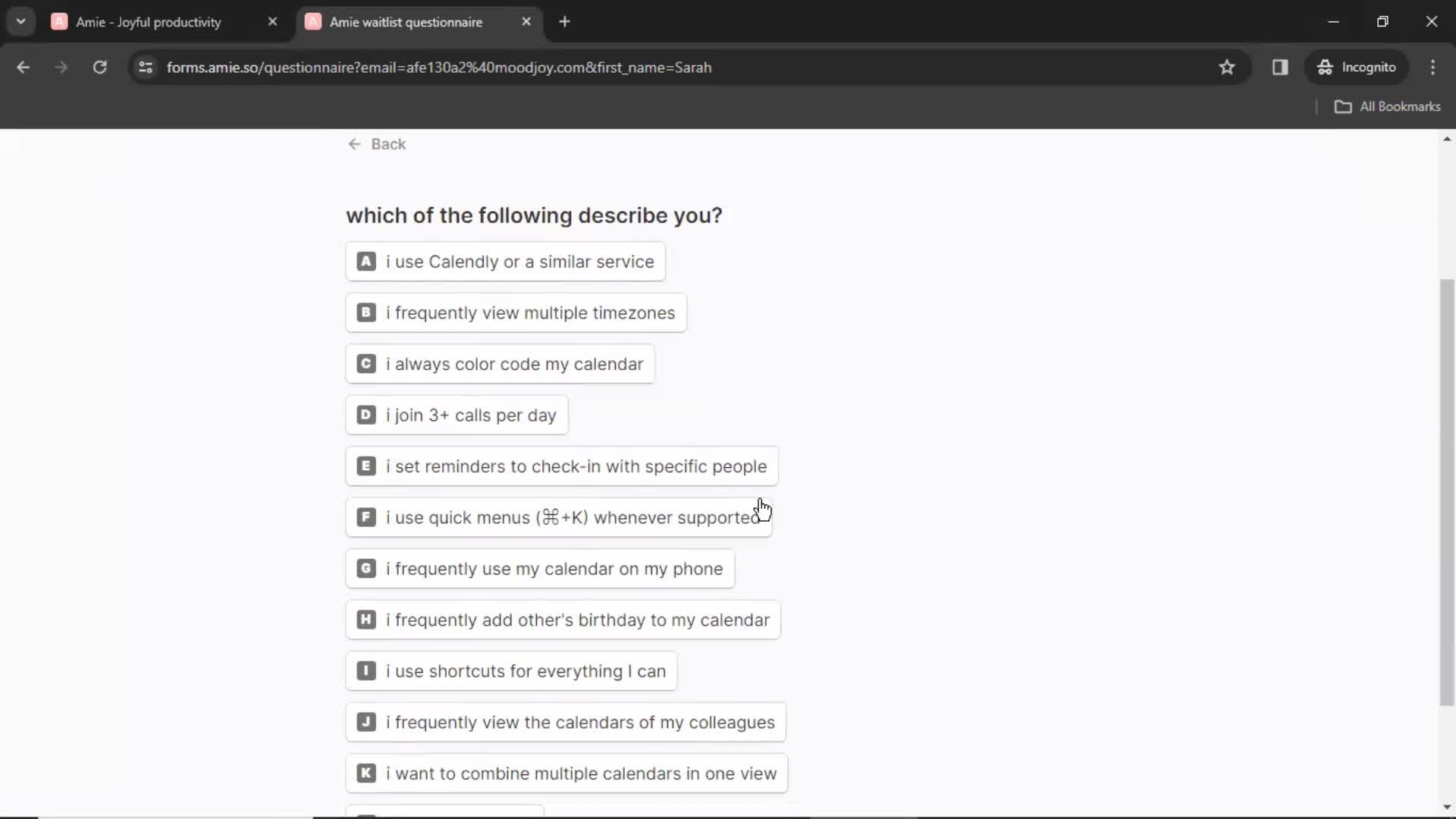Select option G: frequently use calendar on phone
The image size is (1456, 819).
tap(541, 569)
